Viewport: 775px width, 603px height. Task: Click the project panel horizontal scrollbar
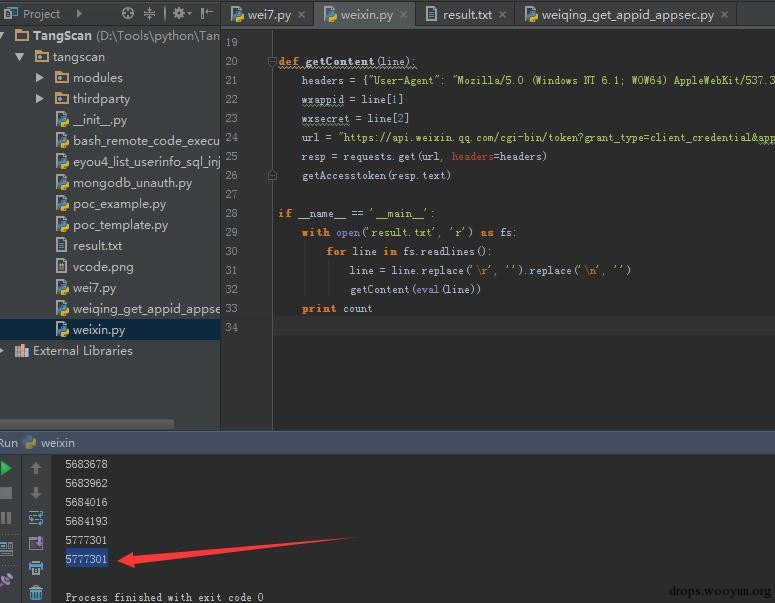click(86, 424)
